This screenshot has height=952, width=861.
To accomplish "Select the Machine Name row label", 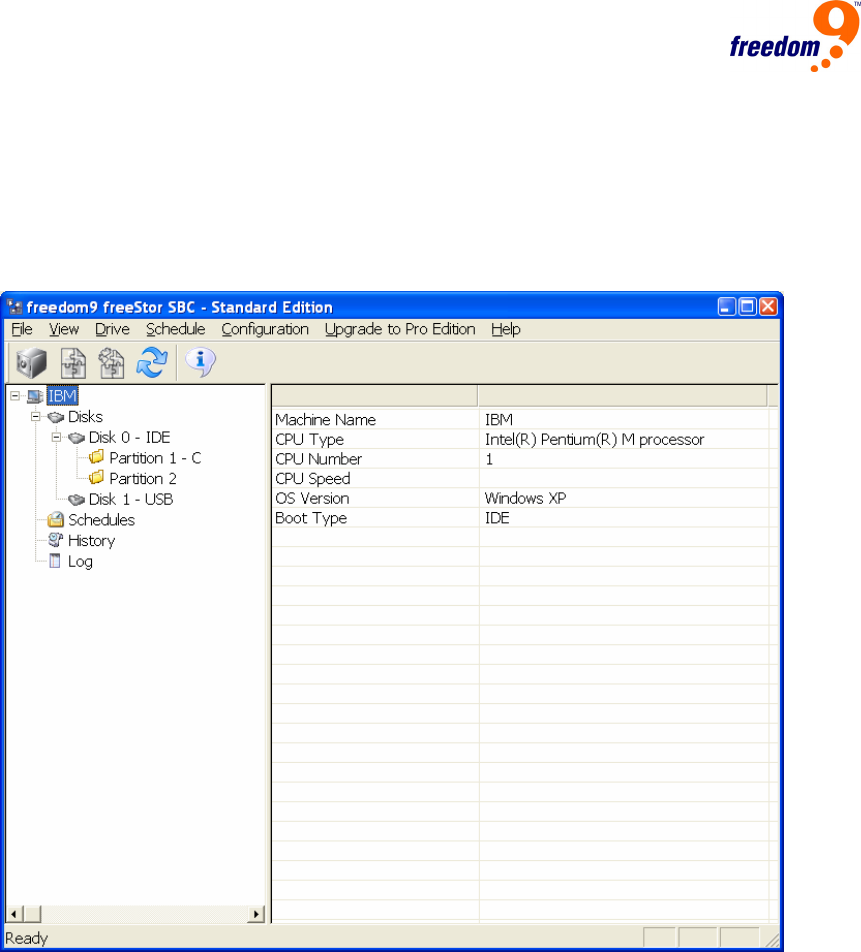I will [325, 420].
